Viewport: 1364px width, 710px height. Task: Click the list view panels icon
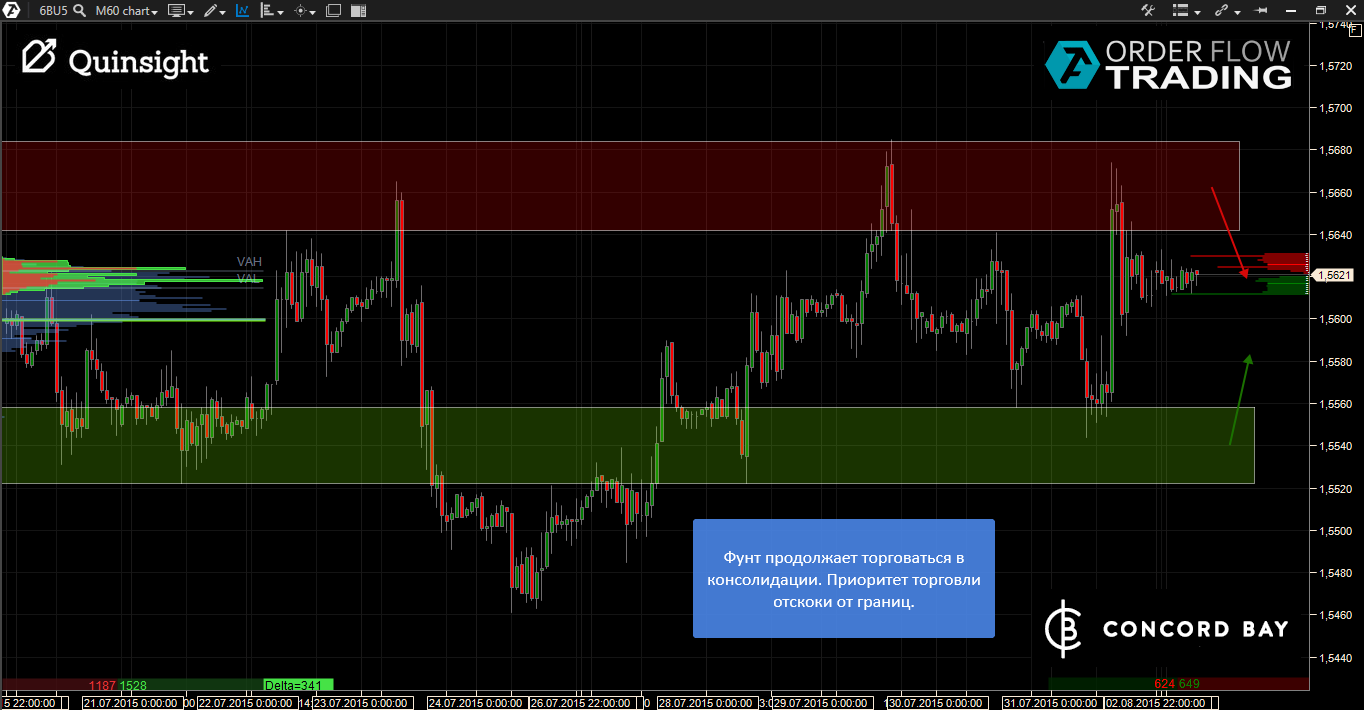[1179, 11]
